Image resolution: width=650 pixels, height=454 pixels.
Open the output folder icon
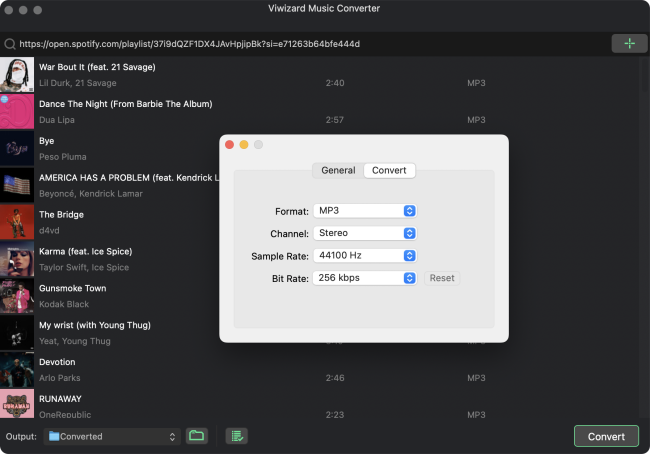196,436
